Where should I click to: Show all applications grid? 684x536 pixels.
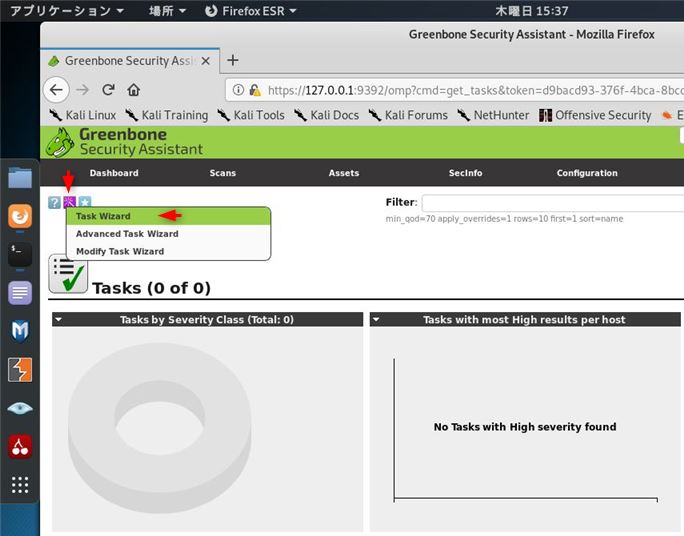click(x=20, y=485)
